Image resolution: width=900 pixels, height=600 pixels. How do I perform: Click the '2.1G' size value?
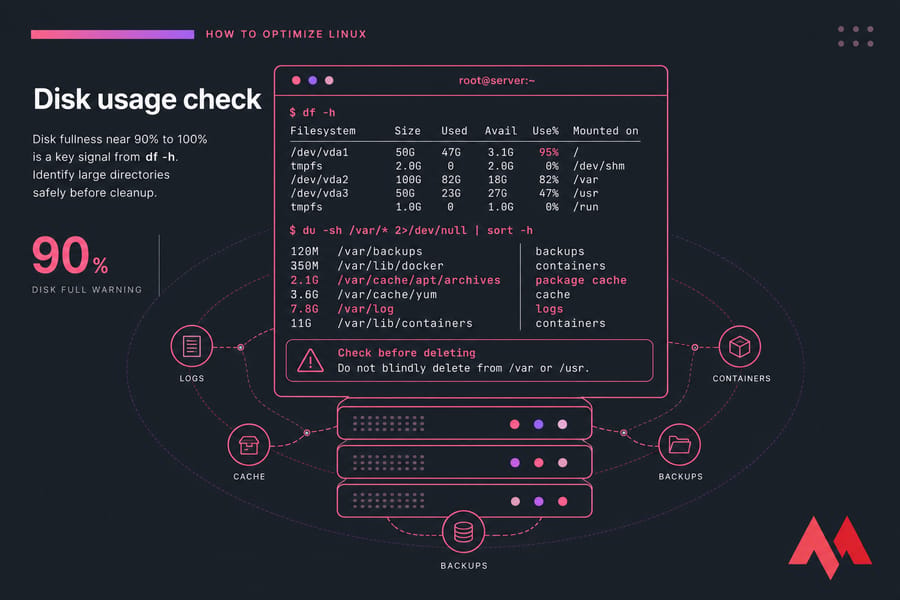coord(304,280)
